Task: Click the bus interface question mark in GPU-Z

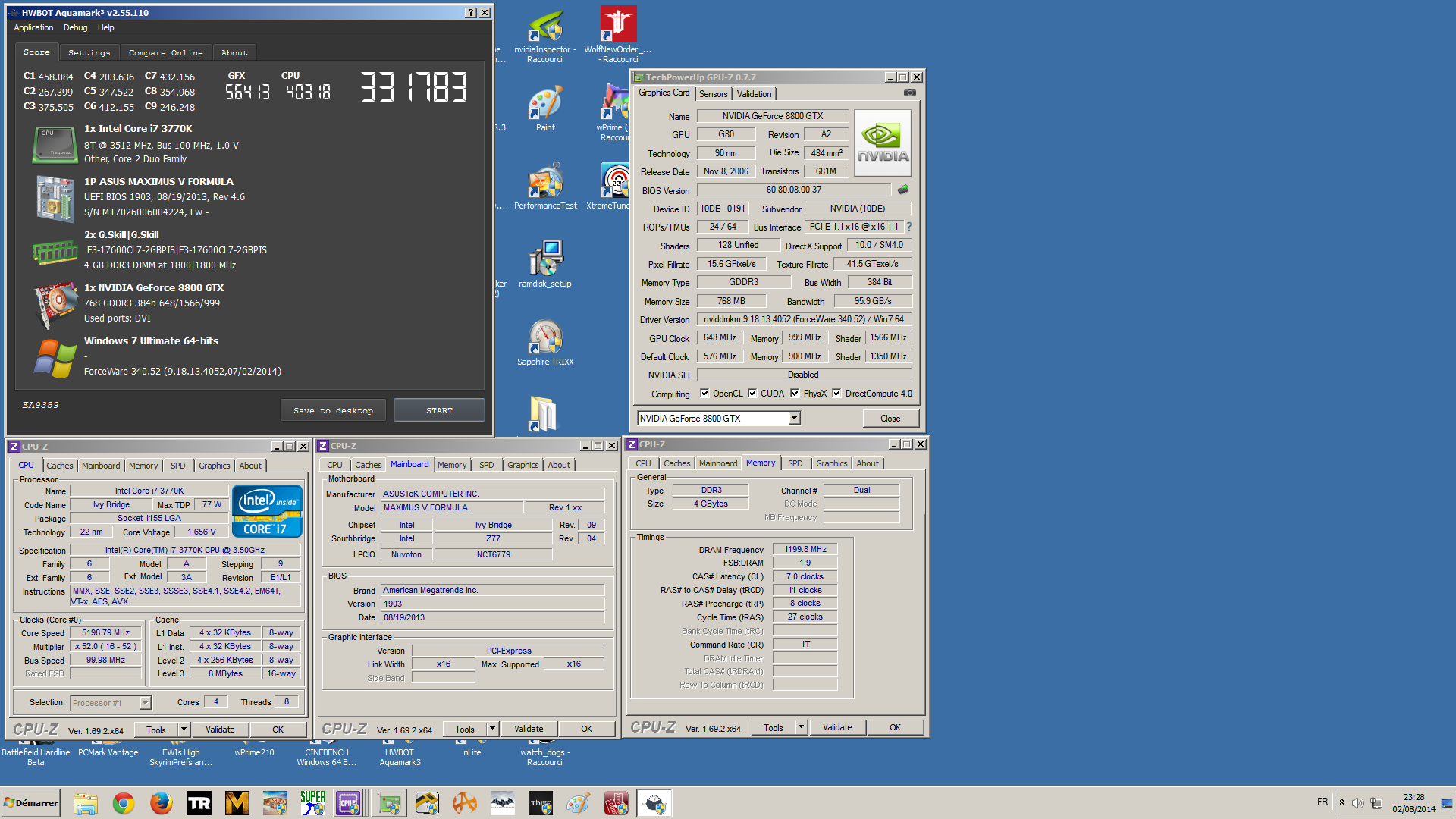Action: pos(909,227)
